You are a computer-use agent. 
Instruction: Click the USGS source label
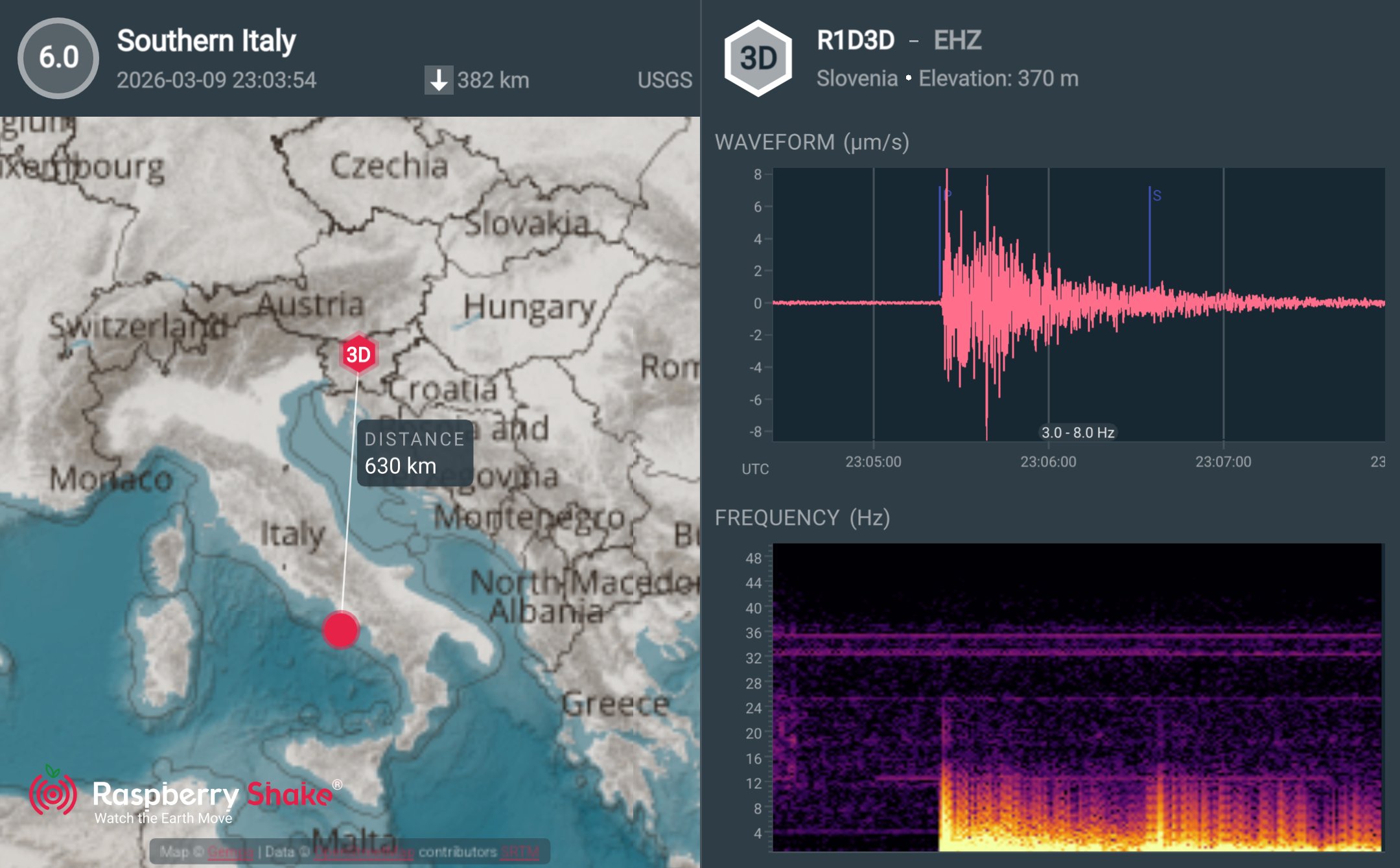664,80
